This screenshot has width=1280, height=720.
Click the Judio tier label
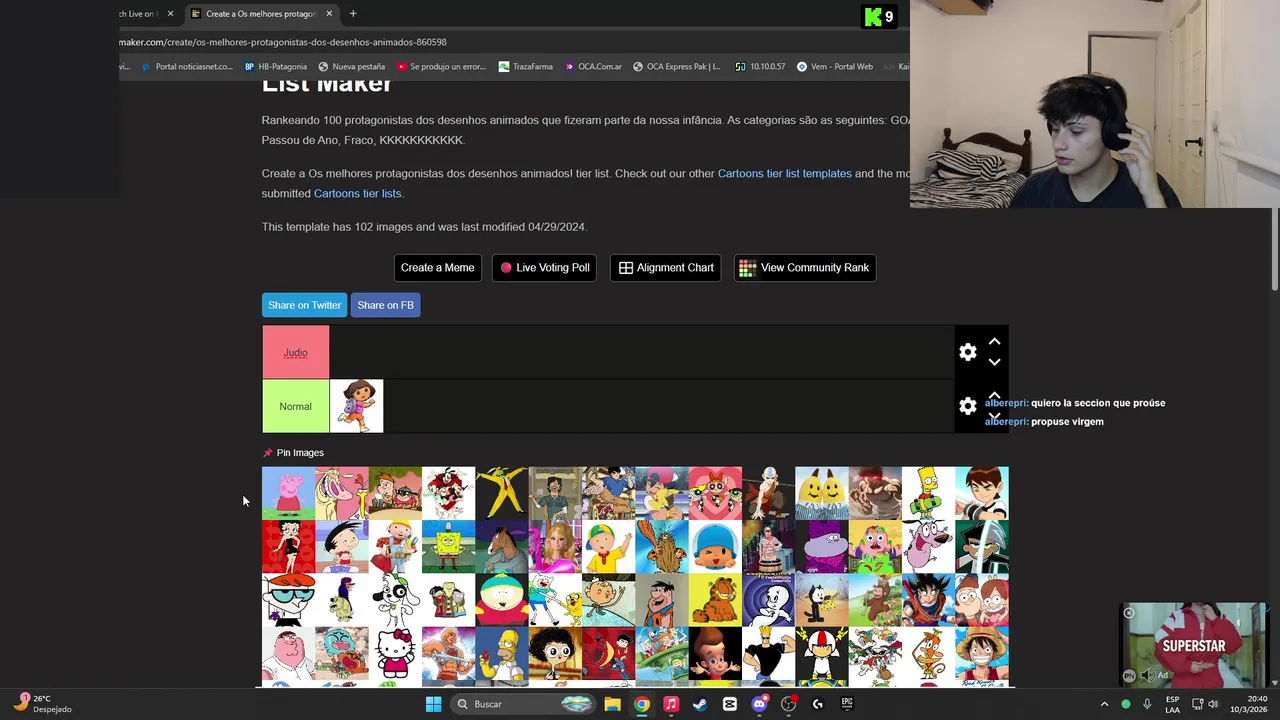pyautogui.click(x=295, y=352)
